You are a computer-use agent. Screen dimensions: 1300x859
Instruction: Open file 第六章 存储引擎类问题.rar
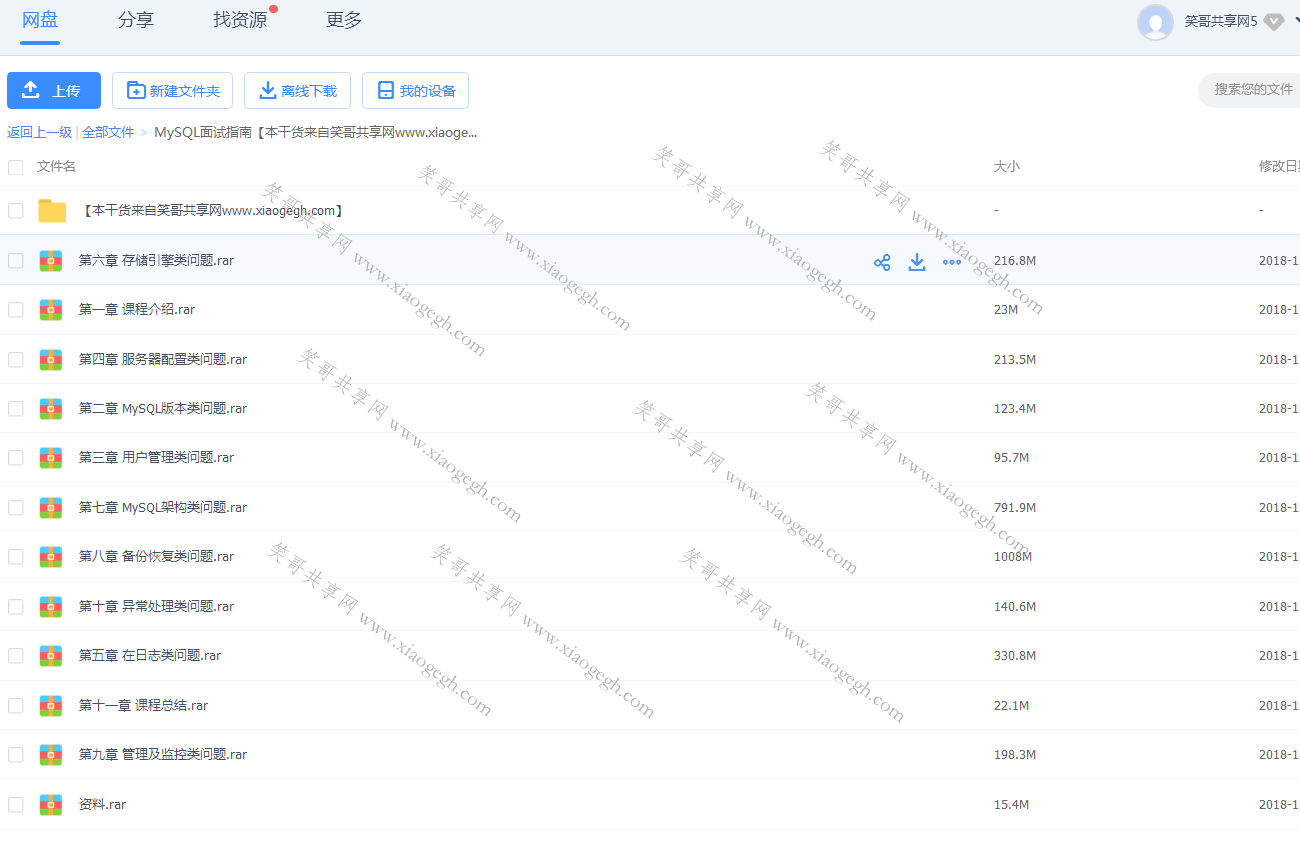pyautogui.click(x=156, y=260)
